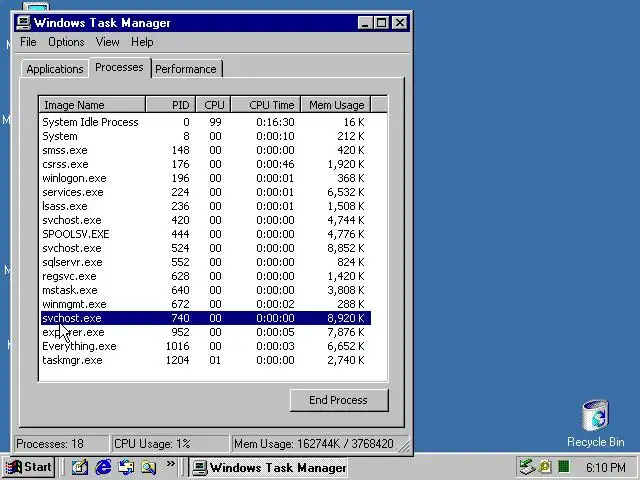This screenshot has height=480, width=640.
Task: Close the Windows Task Manager window
Action: tap(400, 22)
